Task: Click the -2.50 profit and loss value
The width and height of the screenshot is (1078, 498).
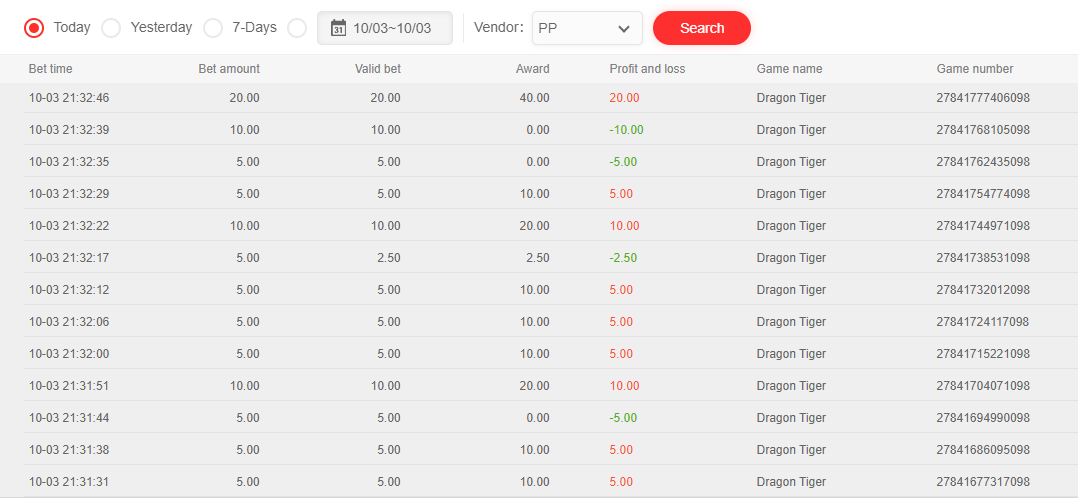Action: (623, 258)
